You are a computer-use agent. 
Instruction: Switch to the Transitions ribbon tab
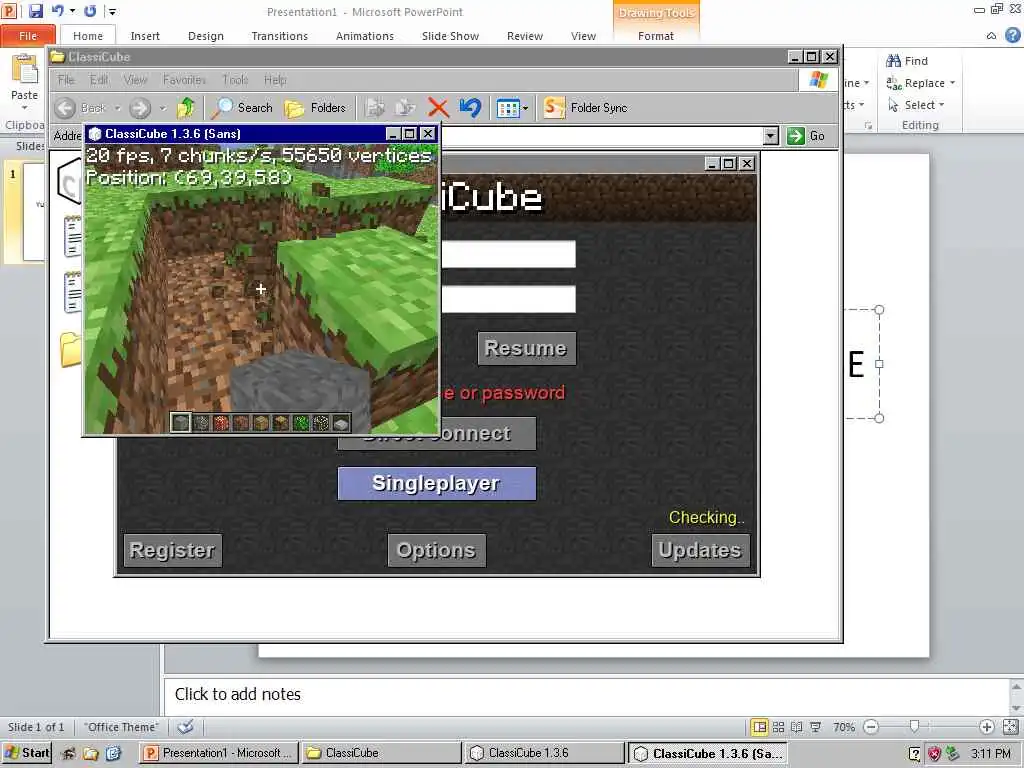280,36
